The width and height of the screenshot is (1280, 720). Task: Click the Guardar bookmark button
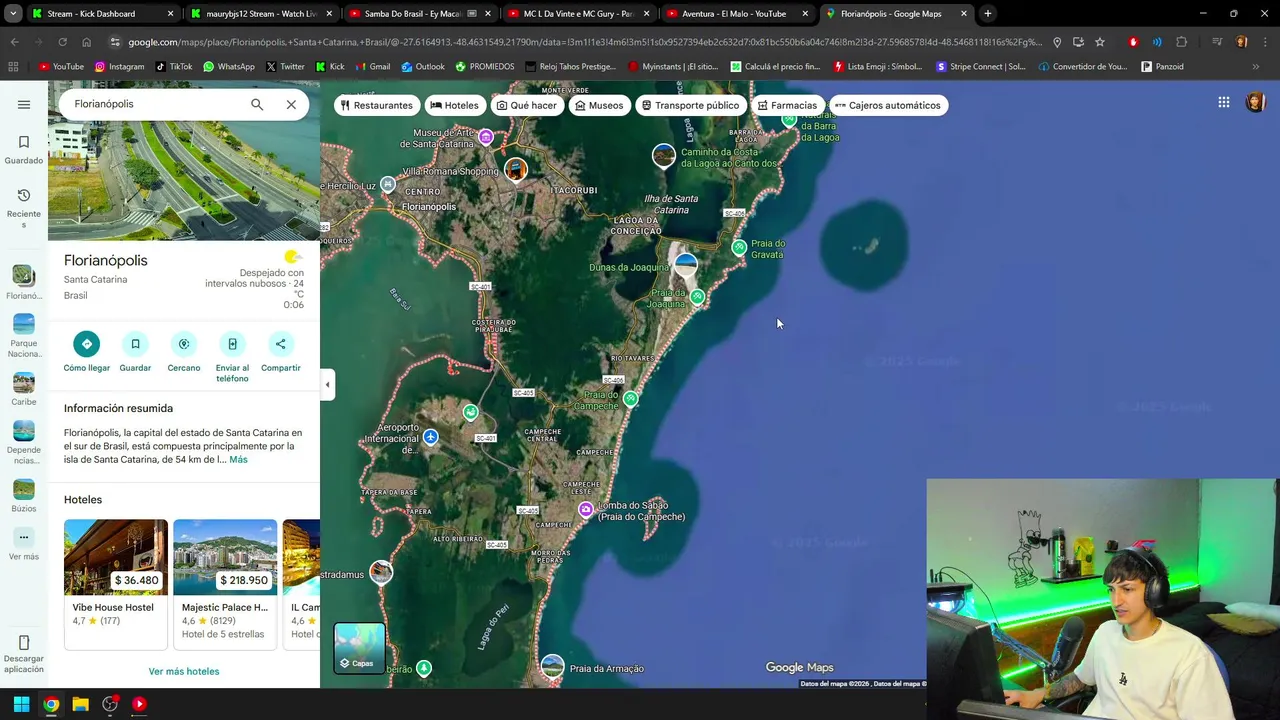(135, 344)
